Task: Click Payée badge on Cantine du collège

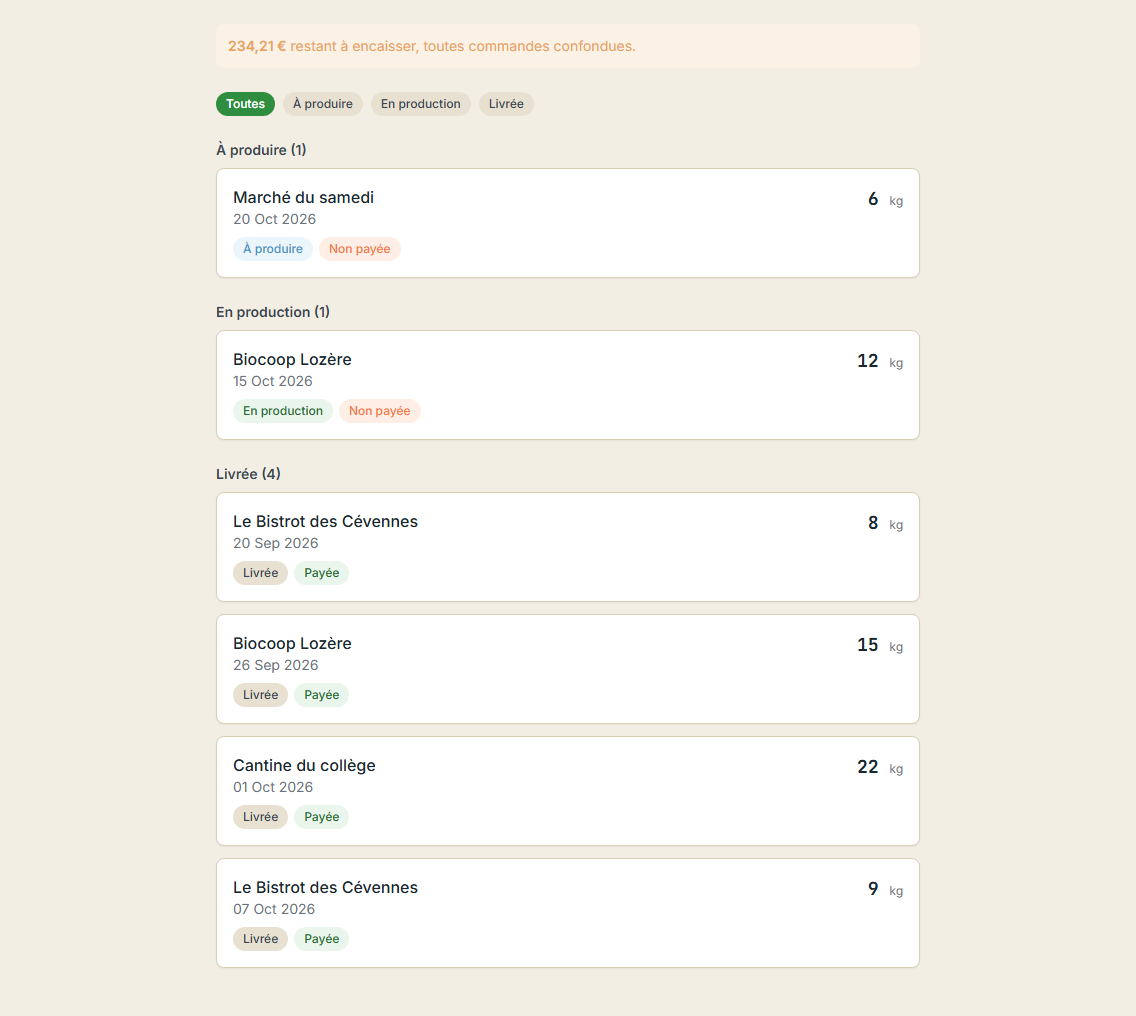Action: click(322, 817)
